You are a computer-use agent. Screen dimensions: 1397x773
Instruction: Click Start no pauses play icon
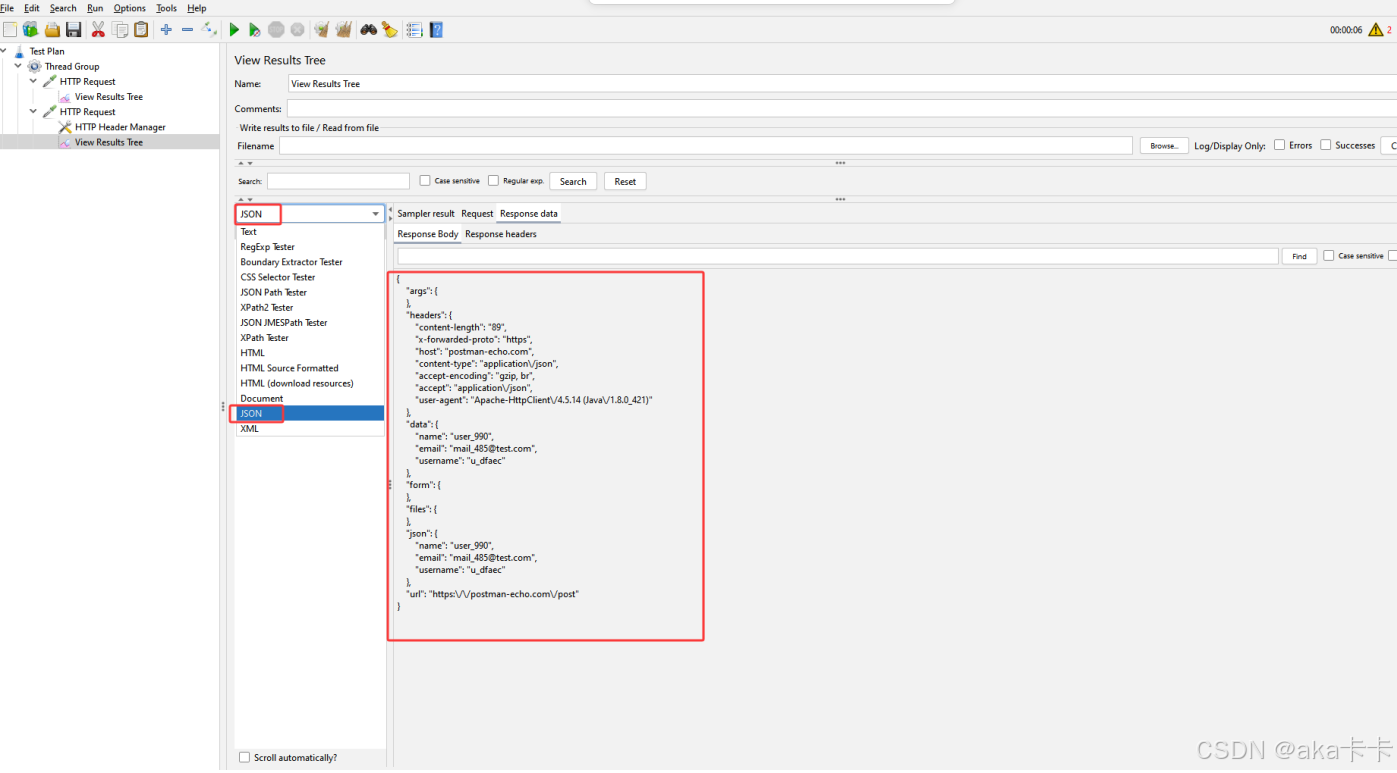coord(255,30)
